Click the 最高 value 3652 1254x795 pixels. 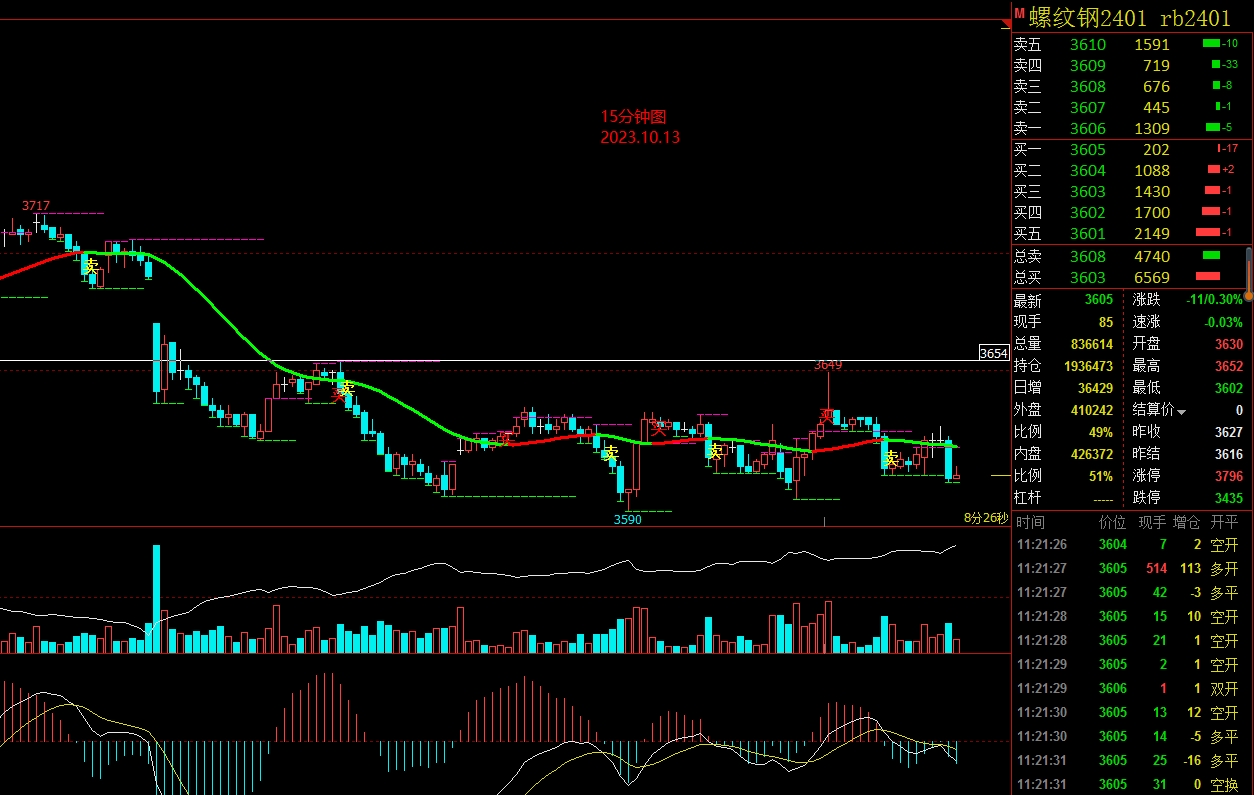1228,366
